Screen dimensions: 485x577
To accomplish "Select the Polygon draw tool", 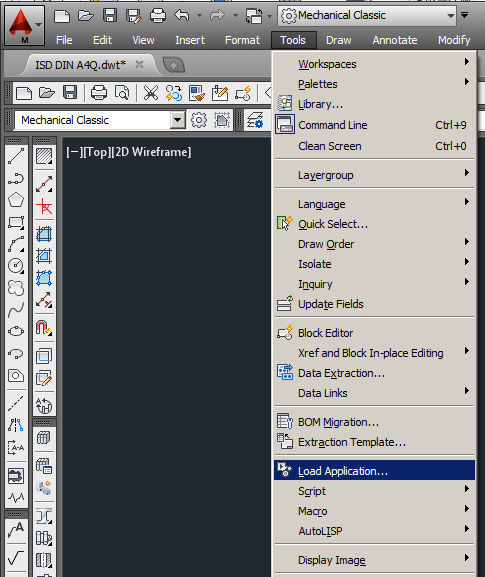I will coord(16,200).
